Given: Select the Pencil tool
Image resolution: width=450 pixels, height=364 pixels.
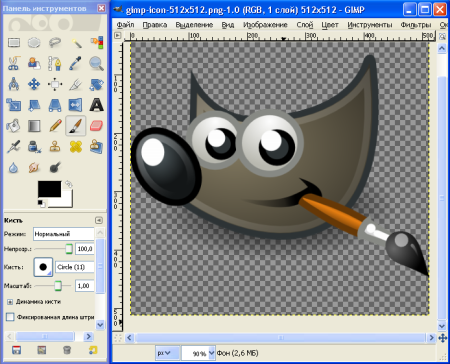Looking at the screenshot, I should (55, 126).
